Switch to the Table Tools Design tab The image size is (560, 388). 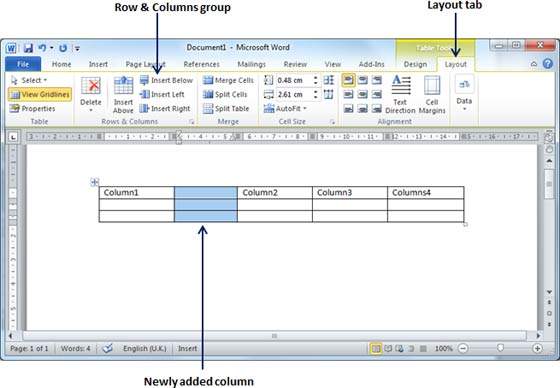point(415,64)
